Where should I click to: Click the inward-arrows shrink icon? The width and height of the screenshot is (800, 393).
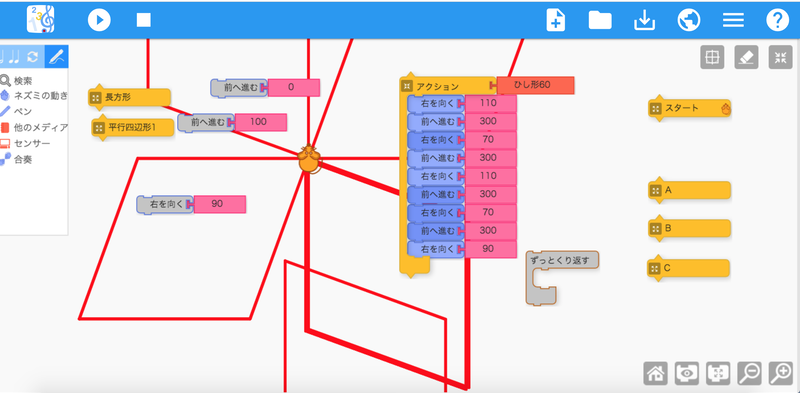(781, 57)
